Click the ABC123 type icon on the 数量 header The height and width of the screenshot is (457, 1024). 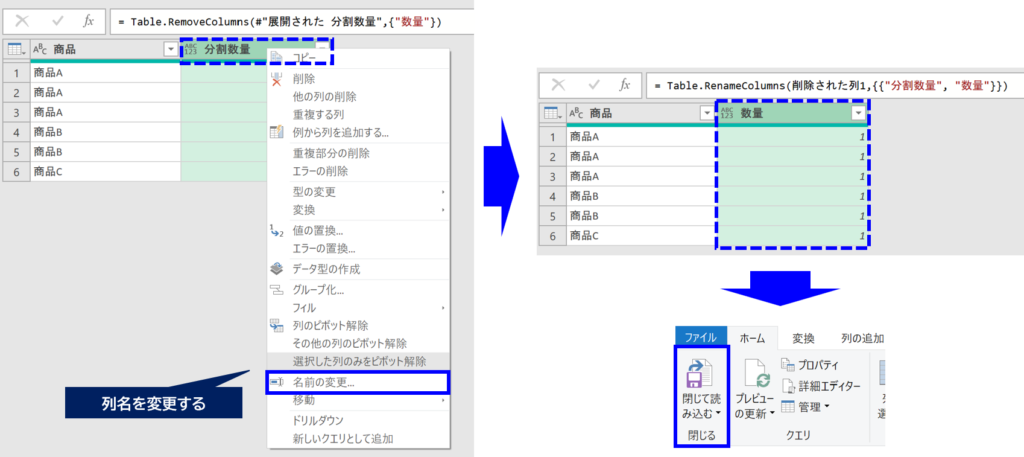727,113
